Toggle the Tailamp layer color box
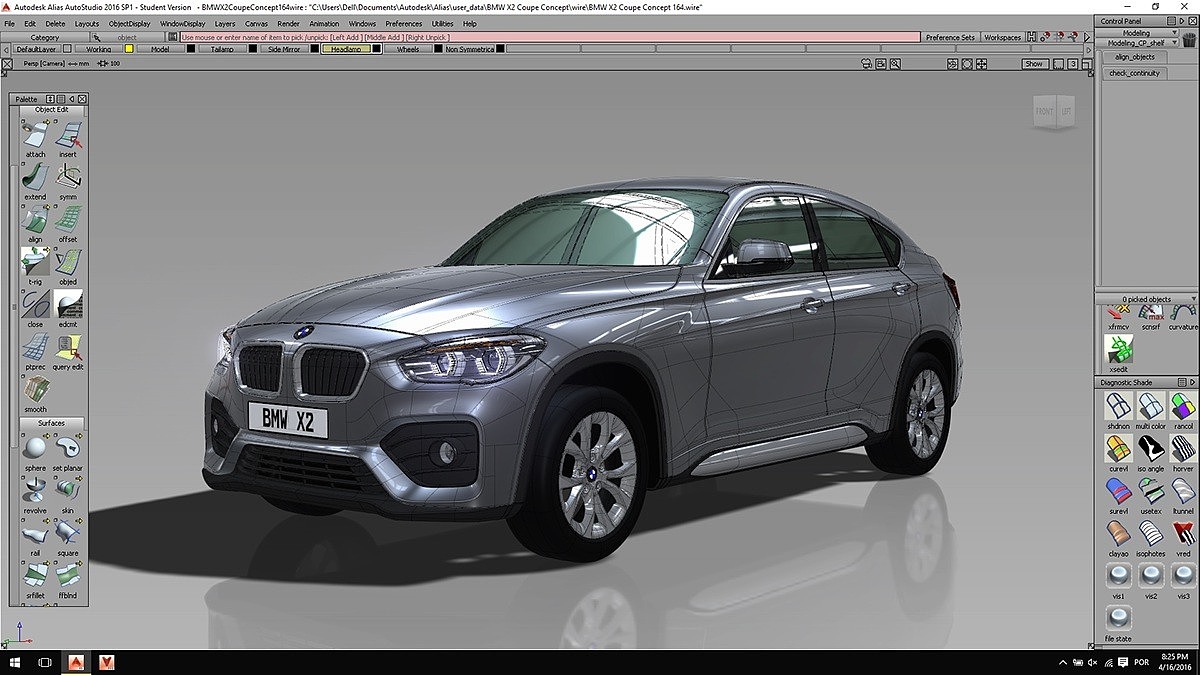Screen dimensions: 1200x675 pos(251,49)
